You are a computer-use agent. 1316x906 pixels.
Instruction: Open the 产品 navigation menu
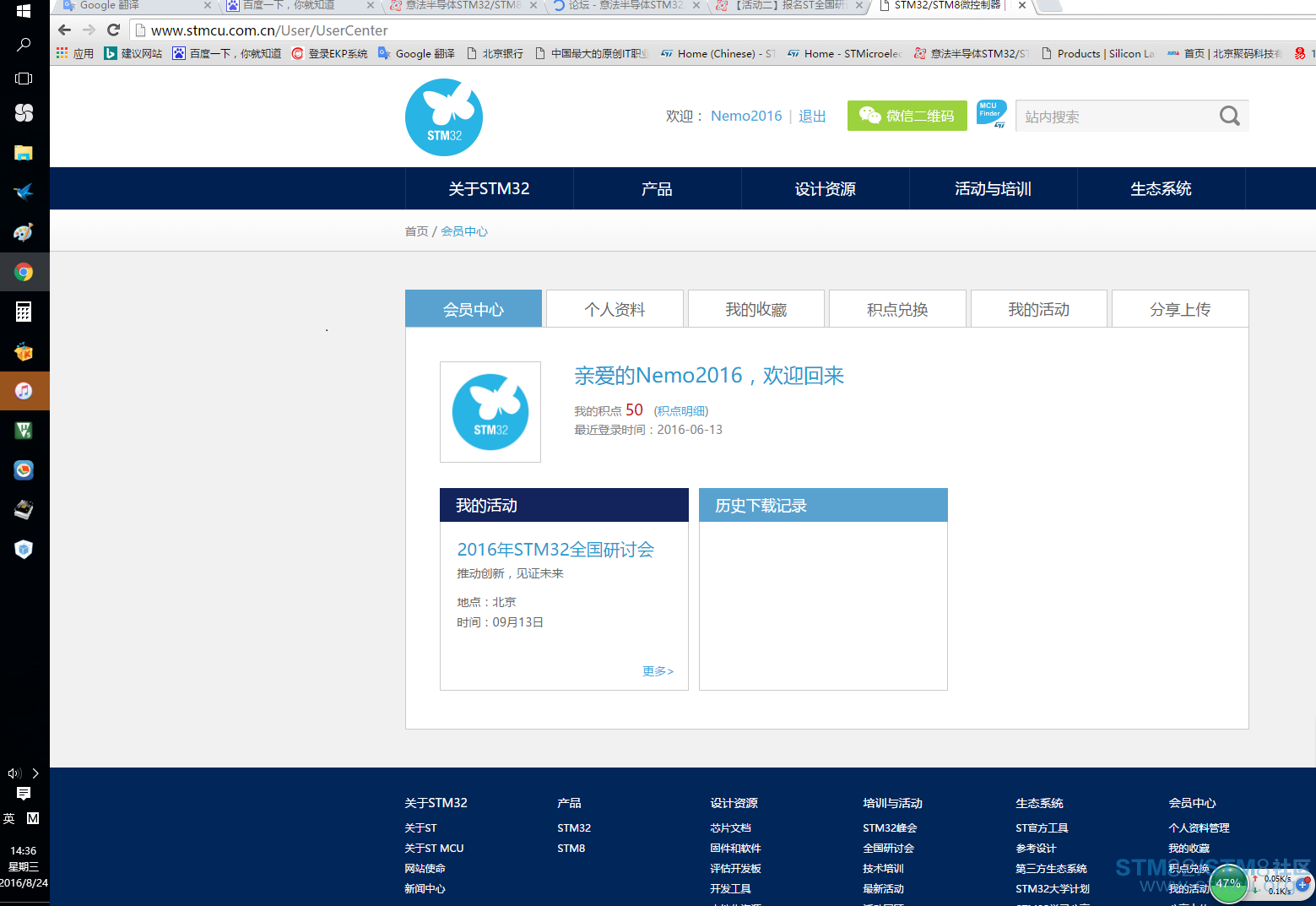point(657,188)
